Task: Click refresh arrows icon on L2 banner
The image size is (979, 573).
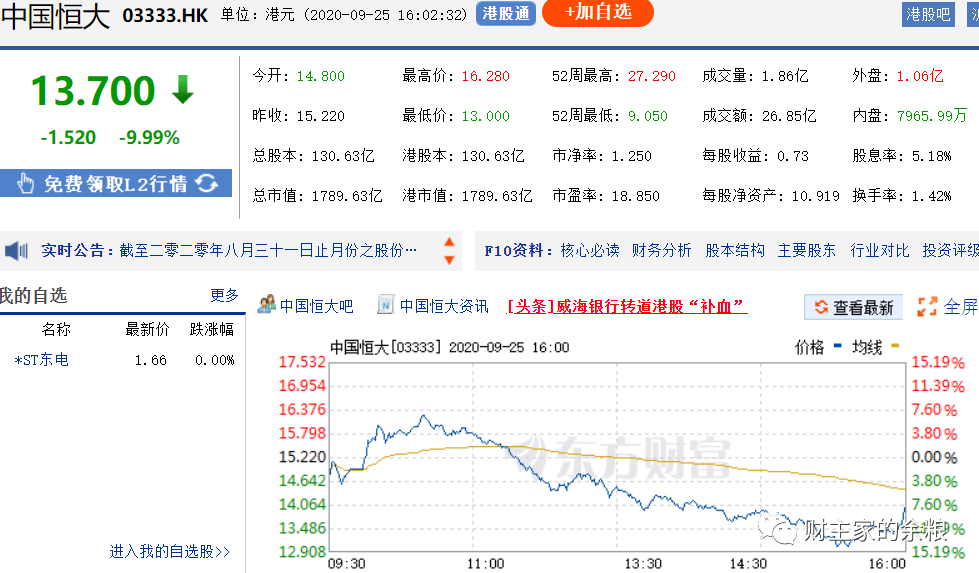Action: [x=207, y=183]
